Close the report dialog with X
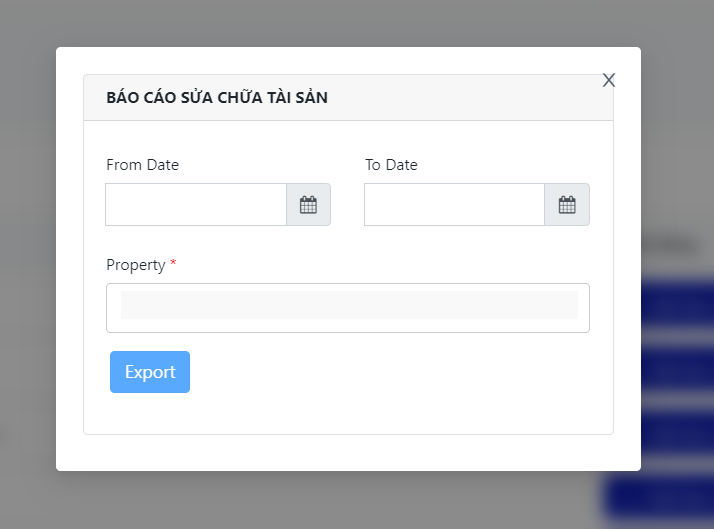This screenshot has height=529, width=714. 608,80
